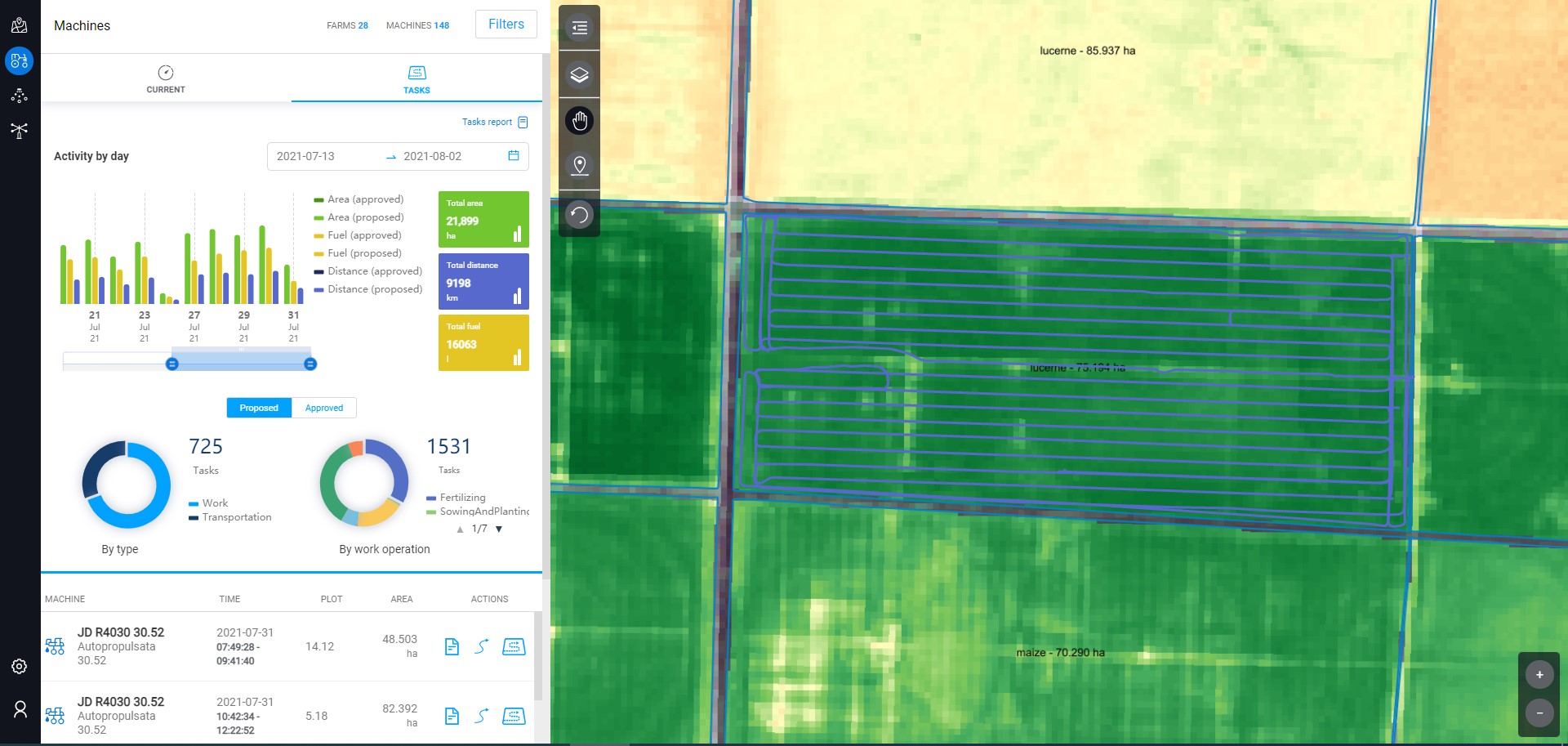Viewport: 1568px width, 746px height.
Task: Open the calendar icon in date range
Action: (514, 155)
